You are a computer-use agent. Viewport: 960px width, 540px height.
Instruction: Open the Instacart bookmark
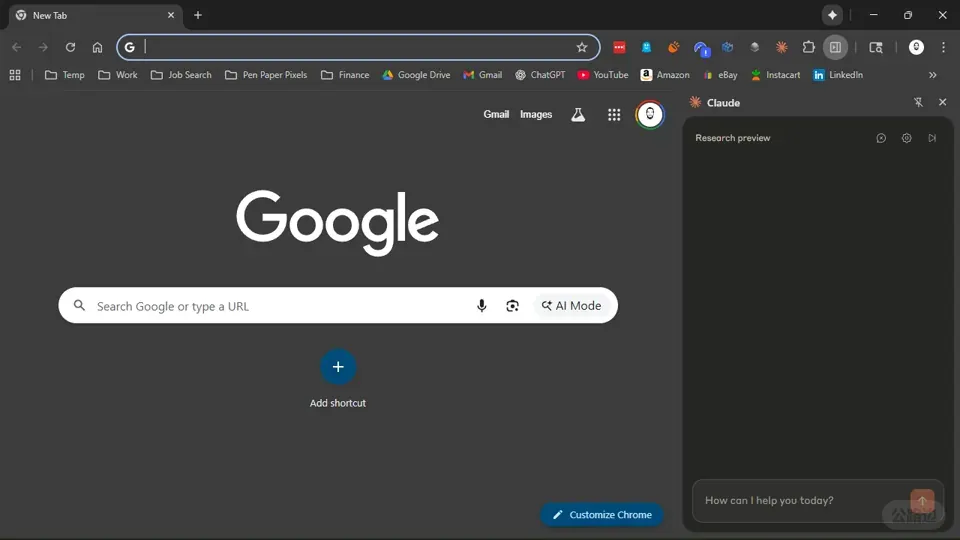coord(775,75)
